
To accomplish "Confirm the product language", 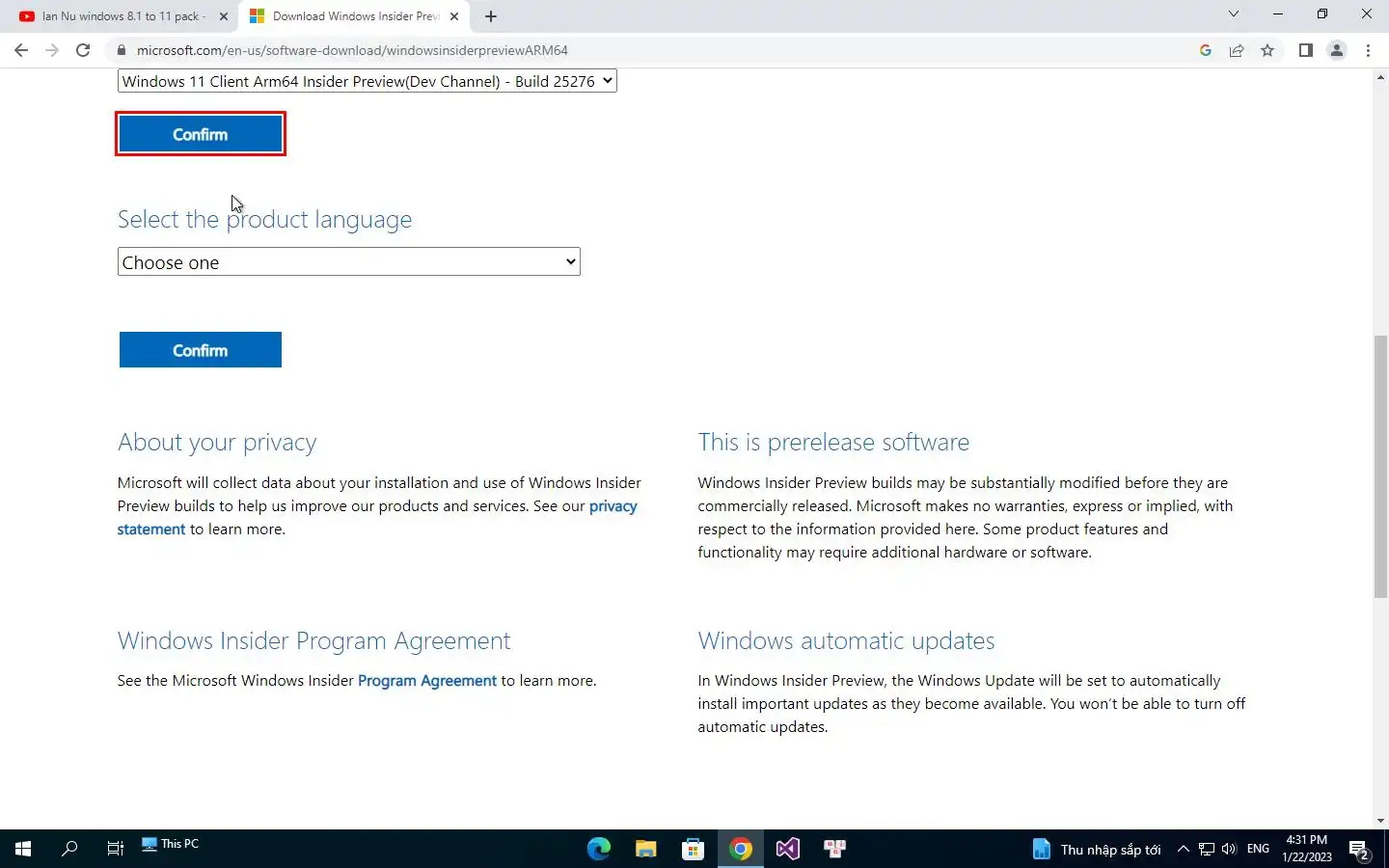I will pos(200,350).
